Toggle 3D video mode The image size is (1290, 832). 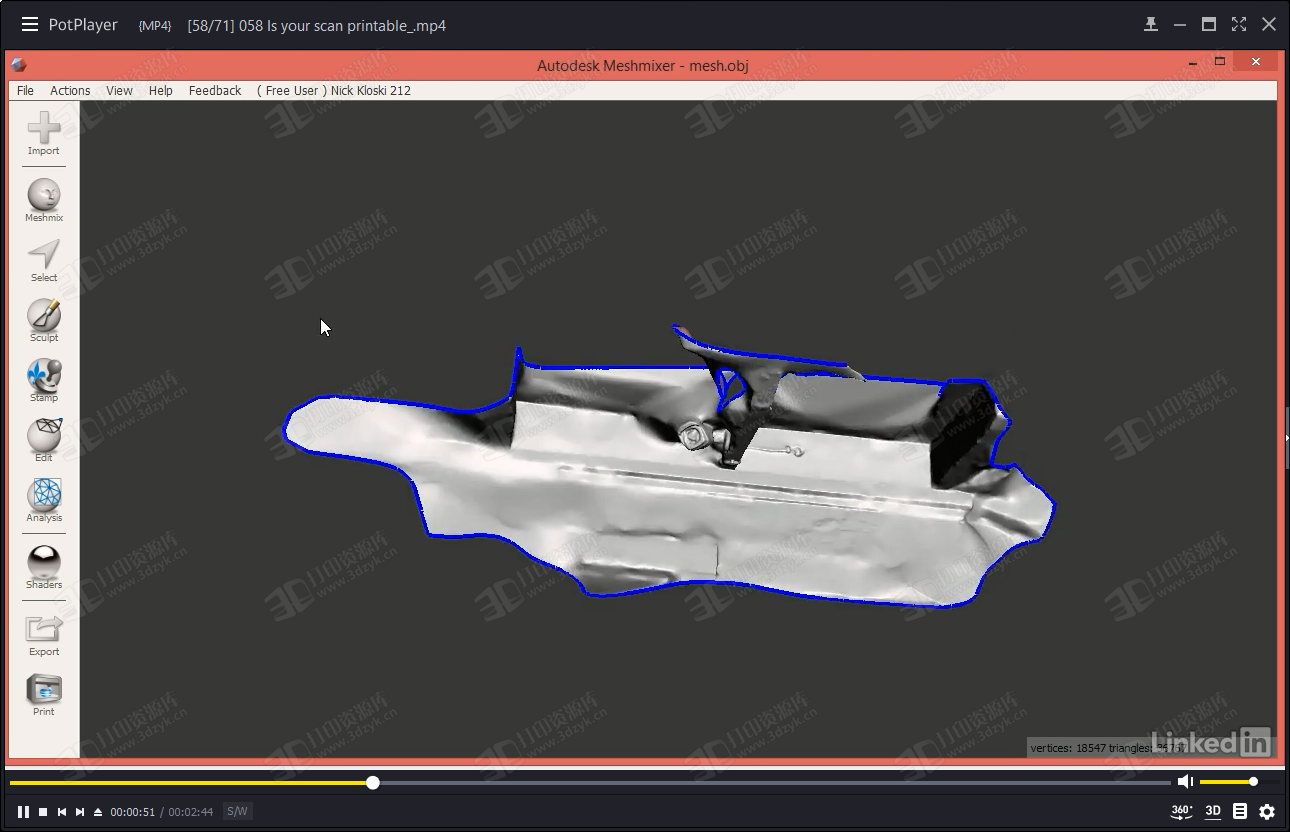click(1213, 812)
